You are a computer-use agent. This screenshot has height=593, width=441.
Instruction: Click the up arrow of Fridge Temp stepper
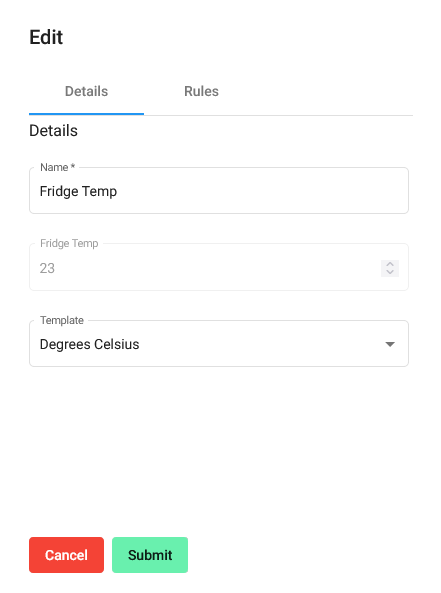coord(390,264)
